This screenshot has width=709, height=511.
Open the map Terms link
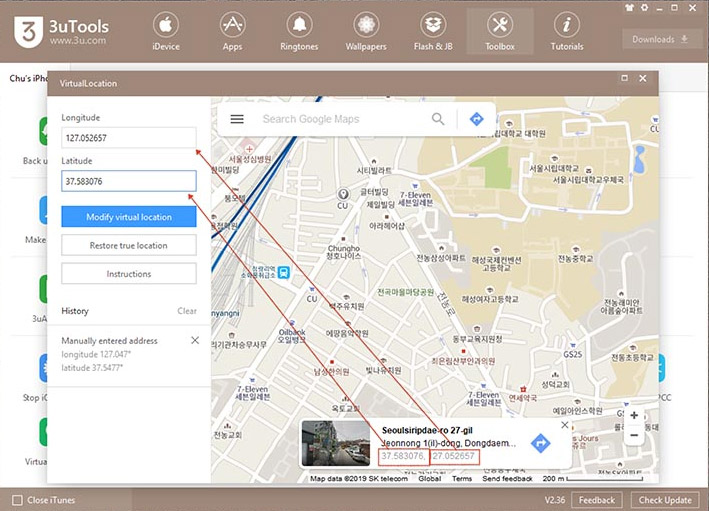462,478
